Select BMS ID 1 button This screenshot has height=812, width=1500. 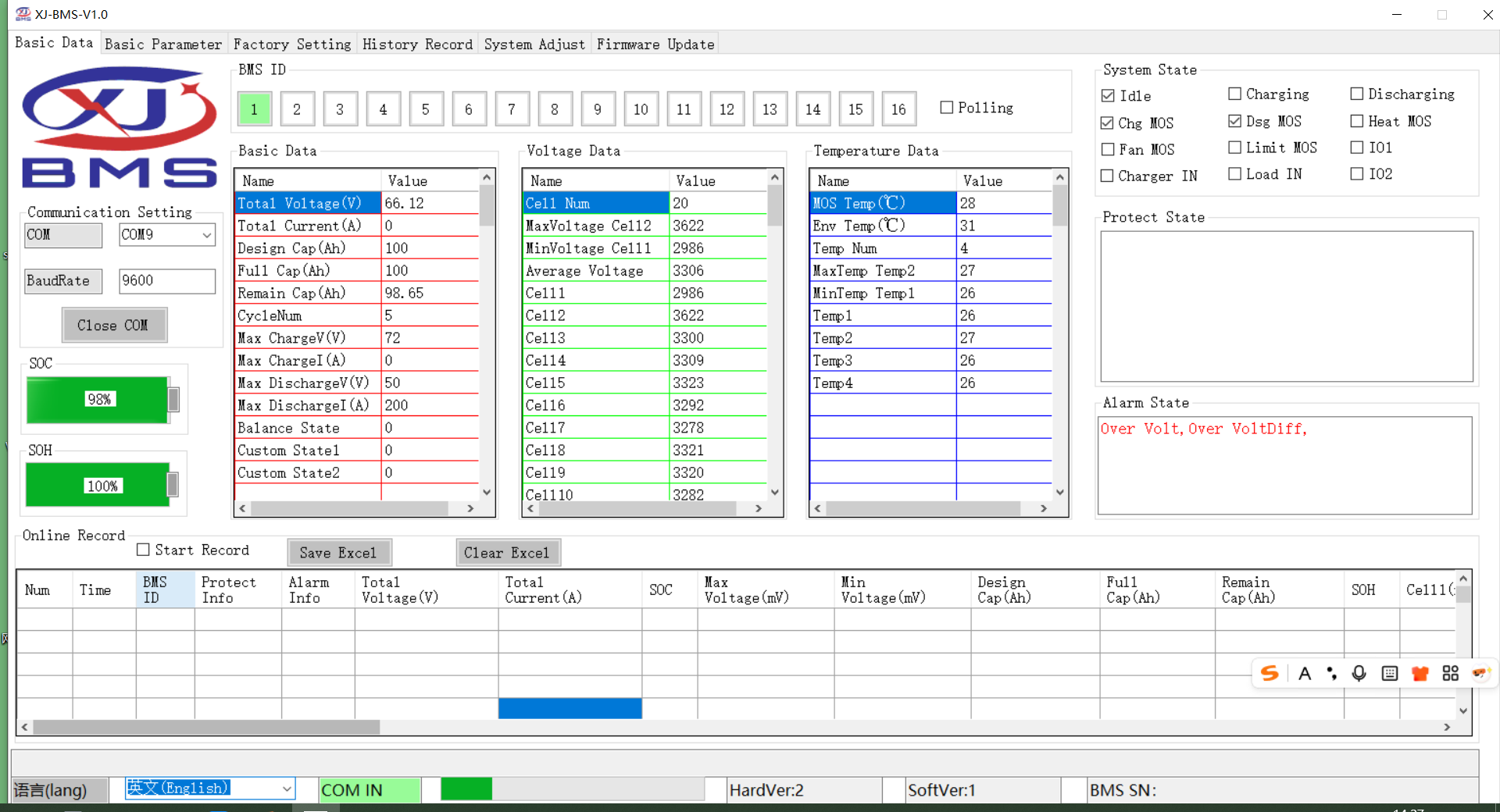point(254,109)
